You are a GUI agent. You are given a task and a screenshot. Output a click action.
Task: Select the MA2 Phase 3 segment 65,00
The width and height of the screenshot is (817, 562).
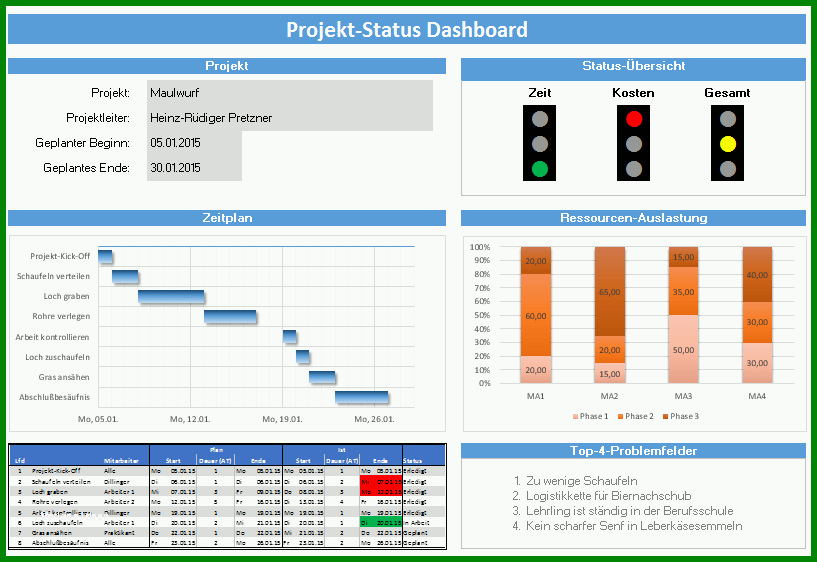(610, 292)
